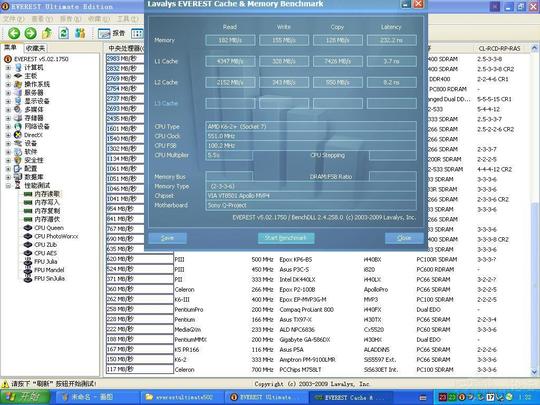Click the green Back arrow toolbar icon

pyautogui.click(x=14, y=33)
